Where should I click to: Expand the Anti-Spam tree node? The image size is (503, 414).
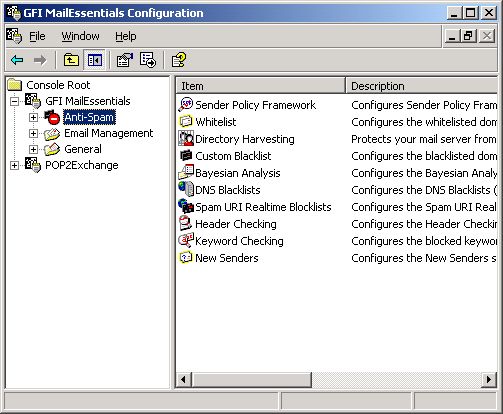tap(33, 117)
